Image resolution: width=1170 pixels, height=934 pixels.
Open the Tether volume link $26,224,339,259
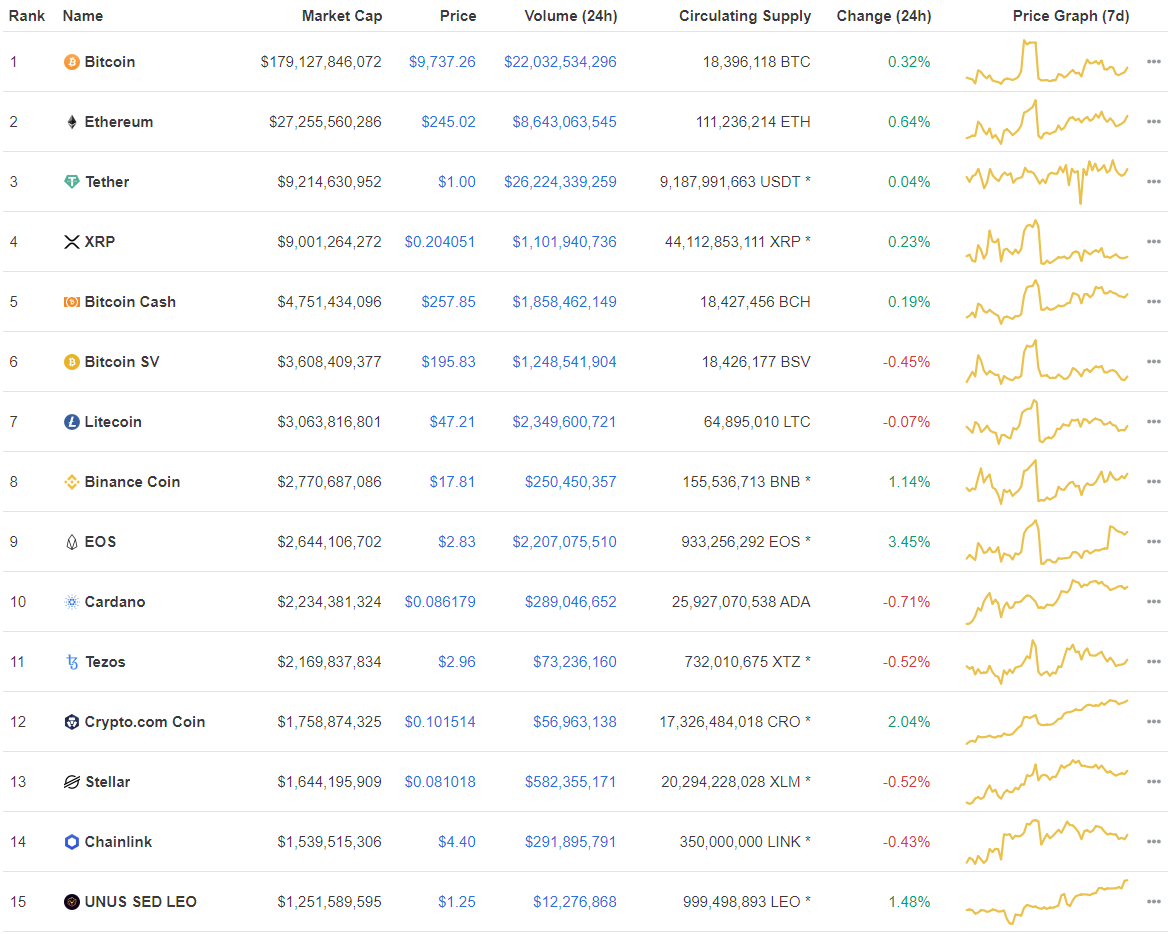coord(560,182)
